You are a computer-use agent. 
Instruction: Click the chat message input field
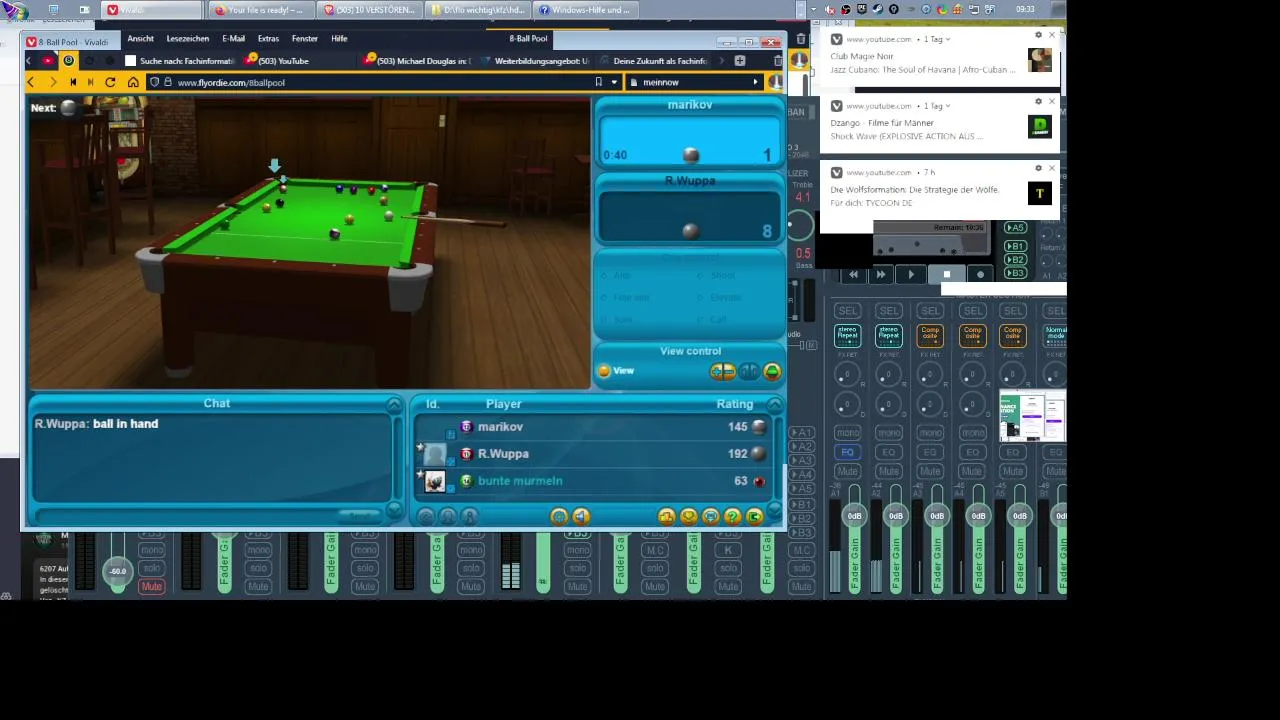[185, 516]
